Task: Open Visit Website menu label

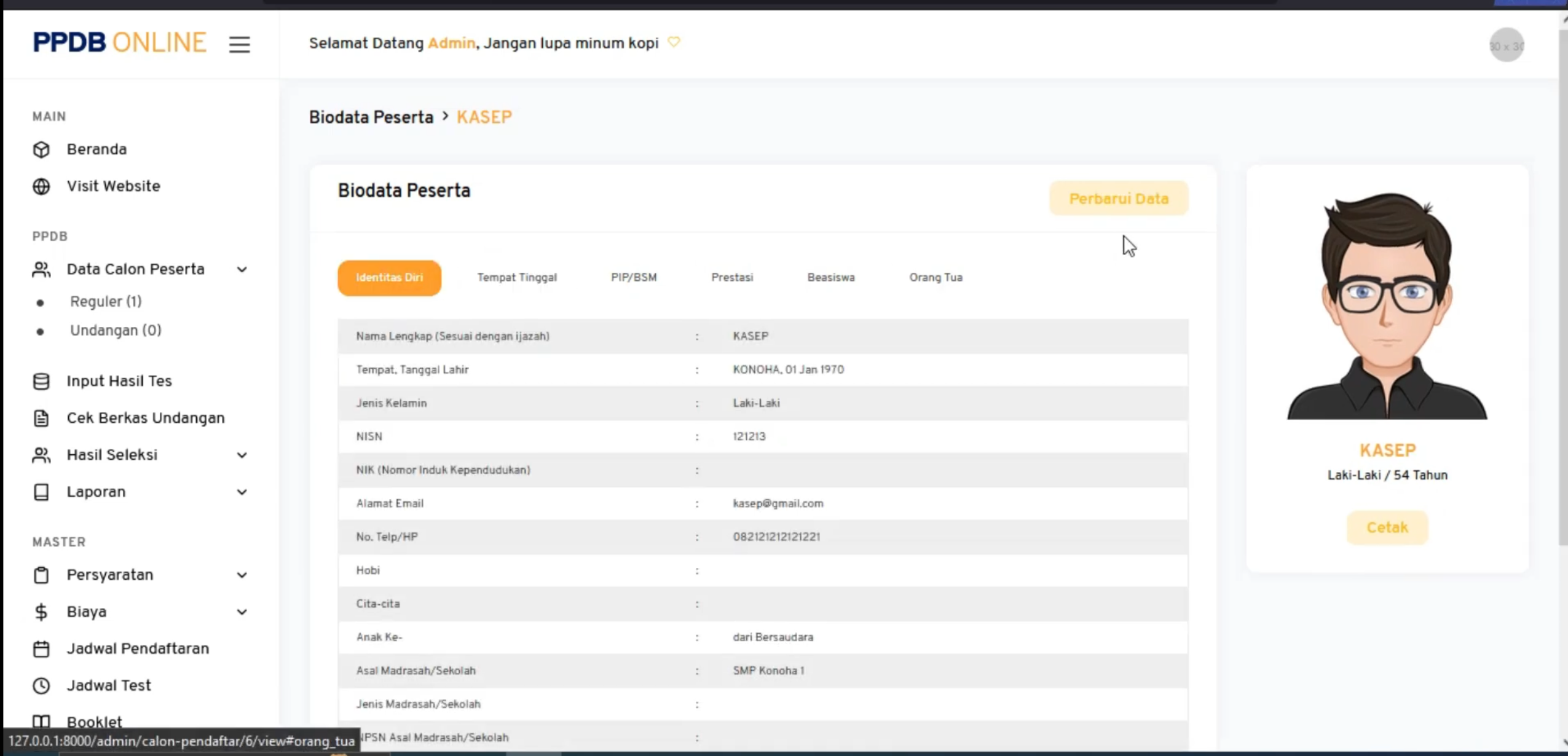Action: pos(114,186)
